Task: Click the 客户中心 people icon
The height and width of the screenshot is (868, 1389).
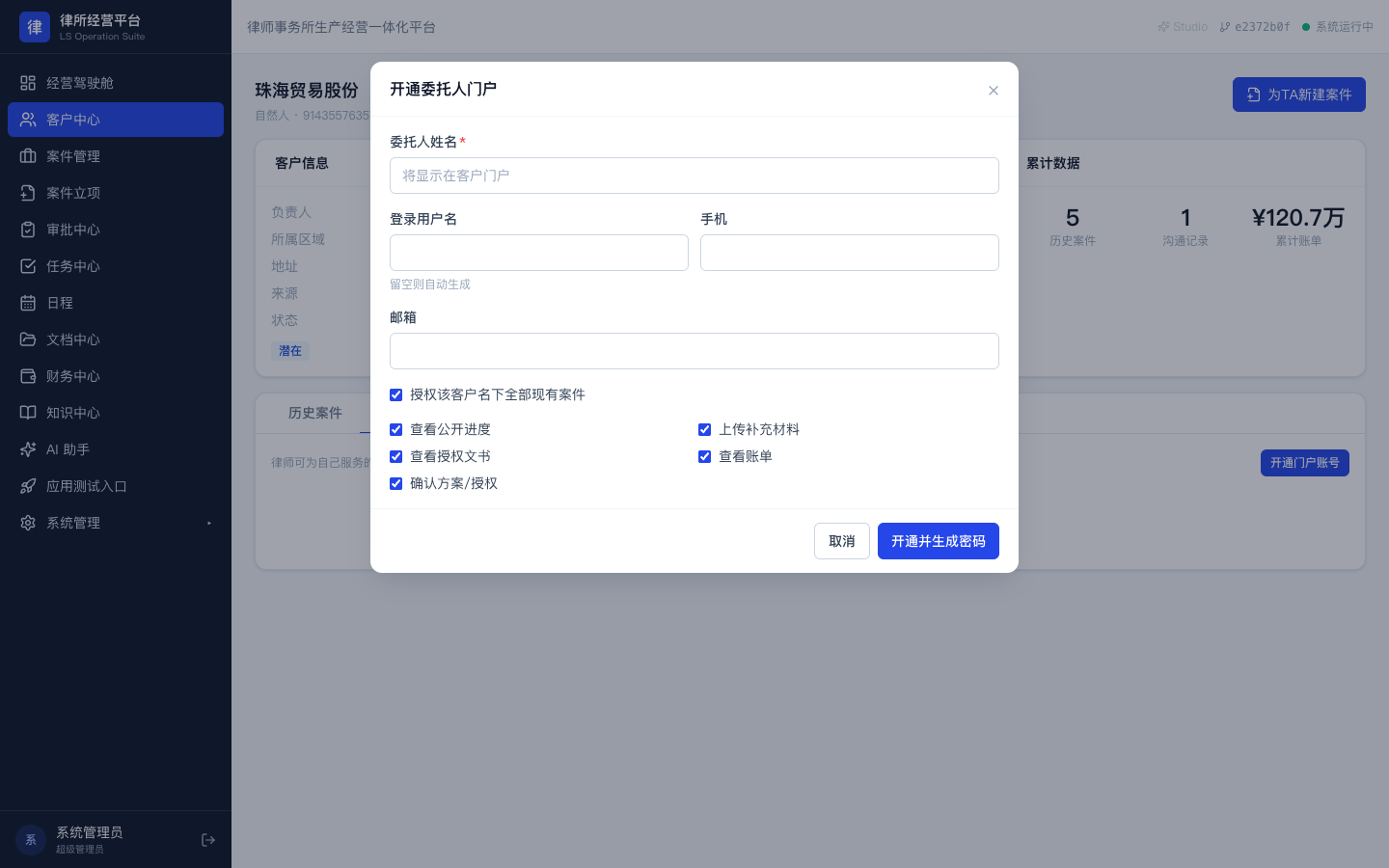Action: coord(28,120)
